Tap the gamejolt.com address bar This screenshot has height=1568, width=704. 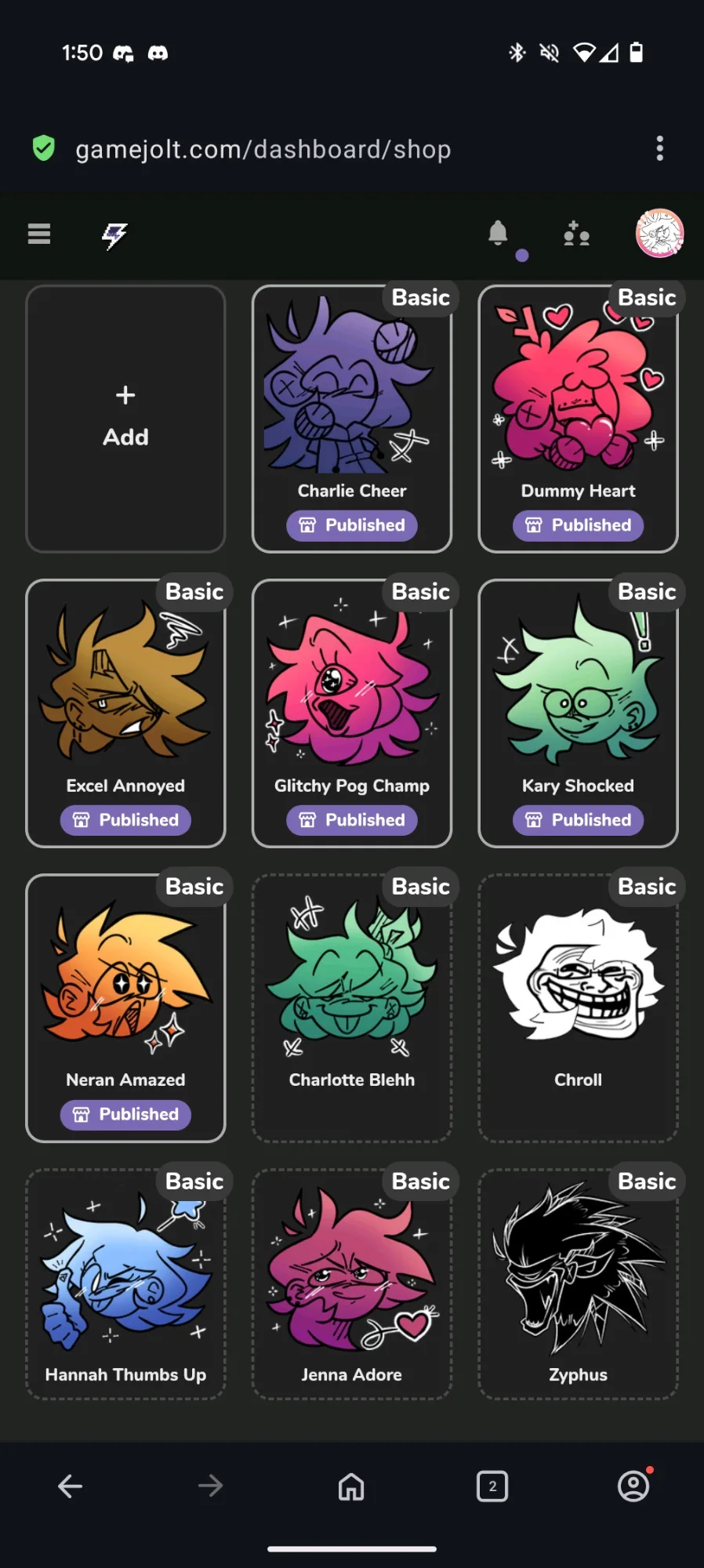tap(263, 149)
